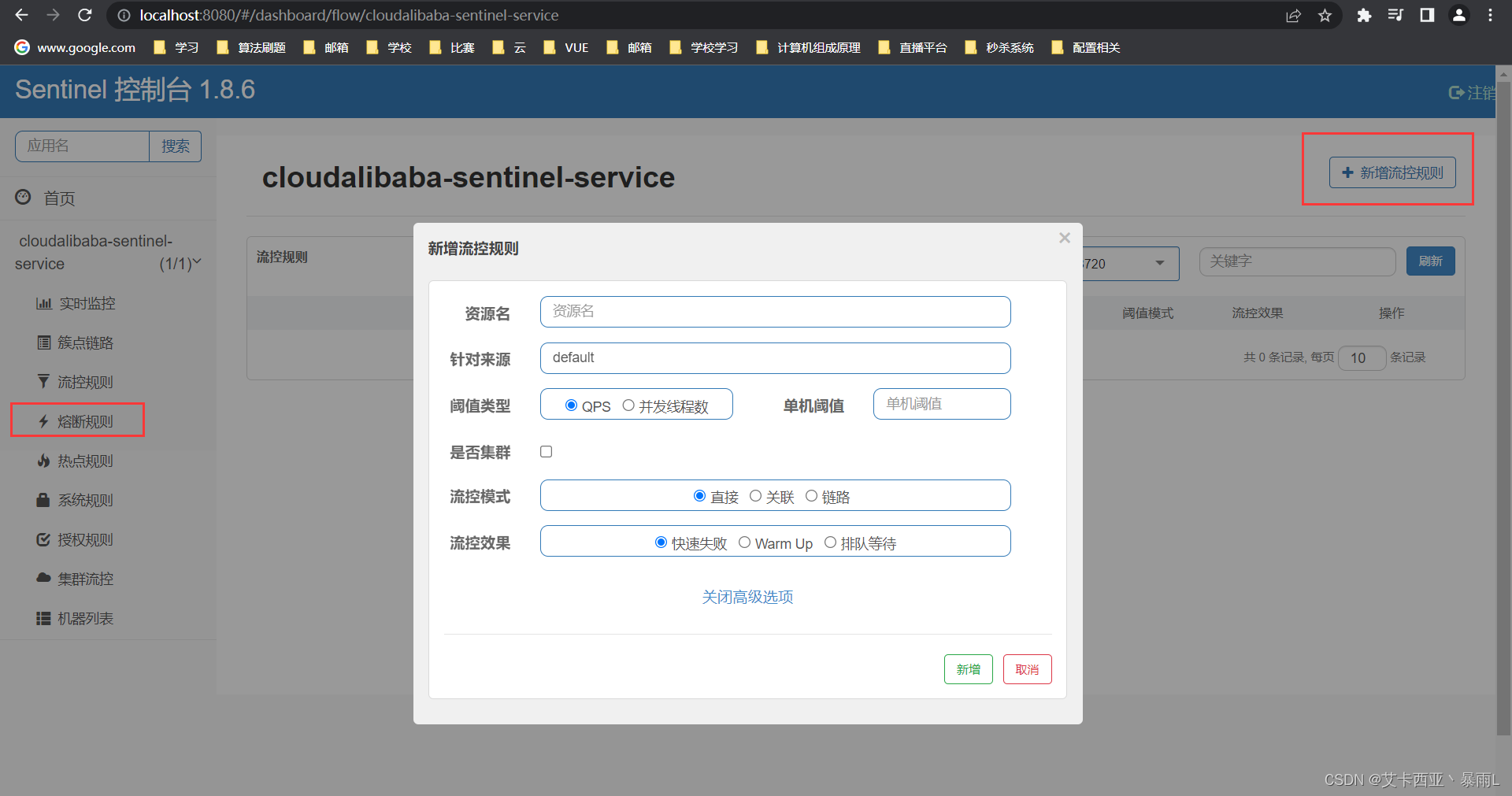Open the Chrome three-dot menu
Screen dimensions: 1512x796
coord(1490,16)
